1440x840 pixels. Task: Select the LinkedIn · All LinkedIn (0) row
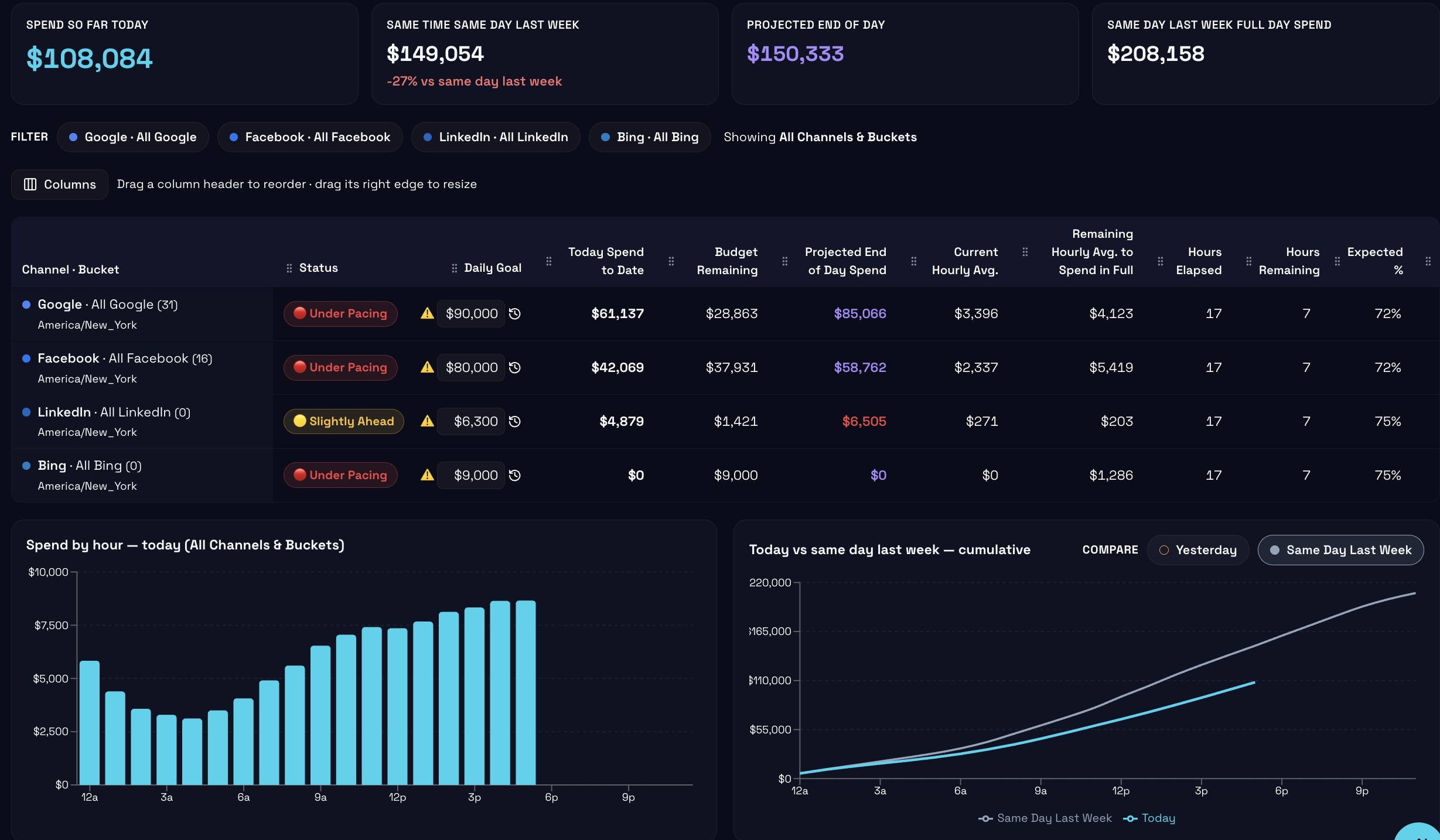pos(724,422)
